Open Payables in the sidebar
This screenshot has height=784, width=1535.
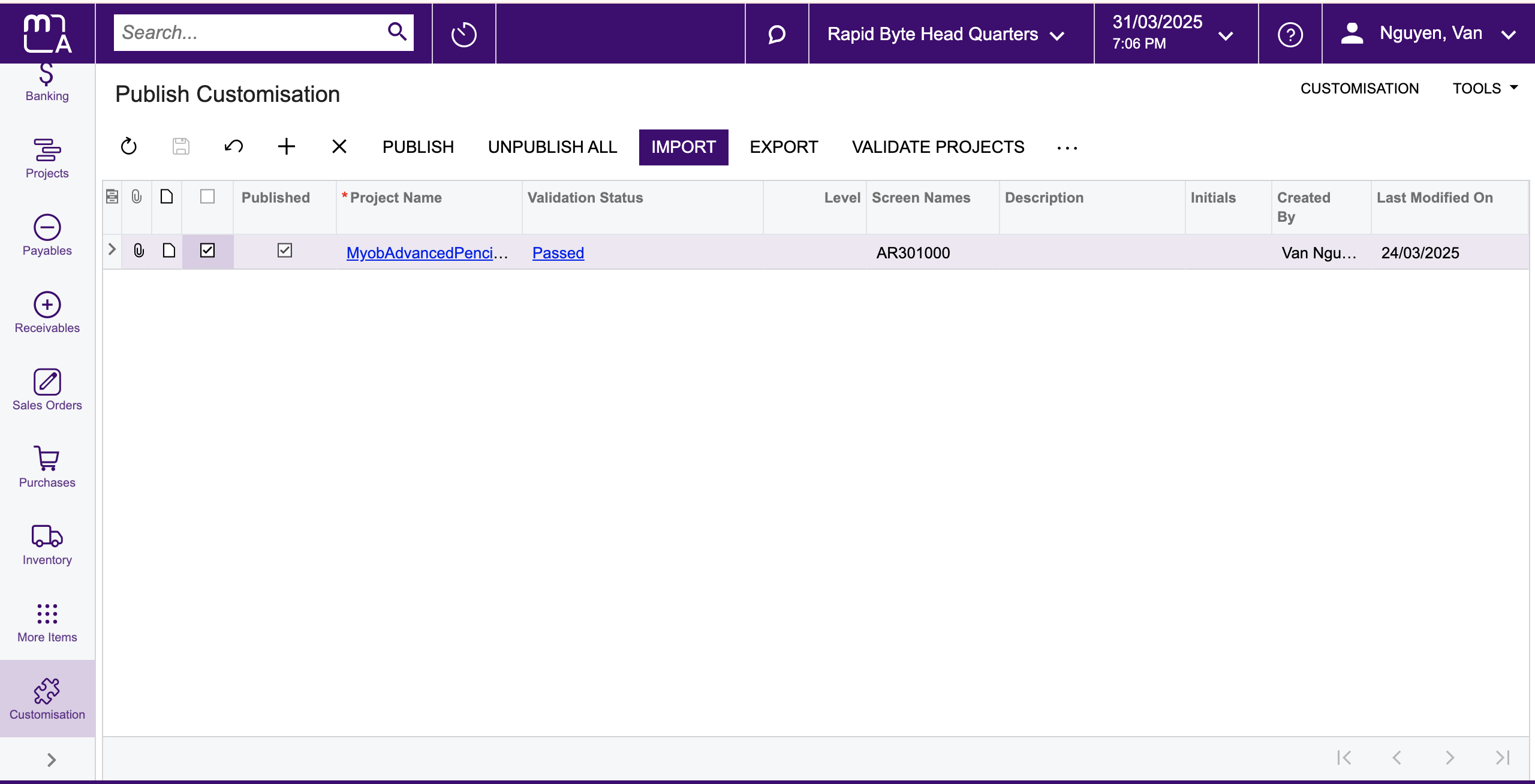pos(47,236)
